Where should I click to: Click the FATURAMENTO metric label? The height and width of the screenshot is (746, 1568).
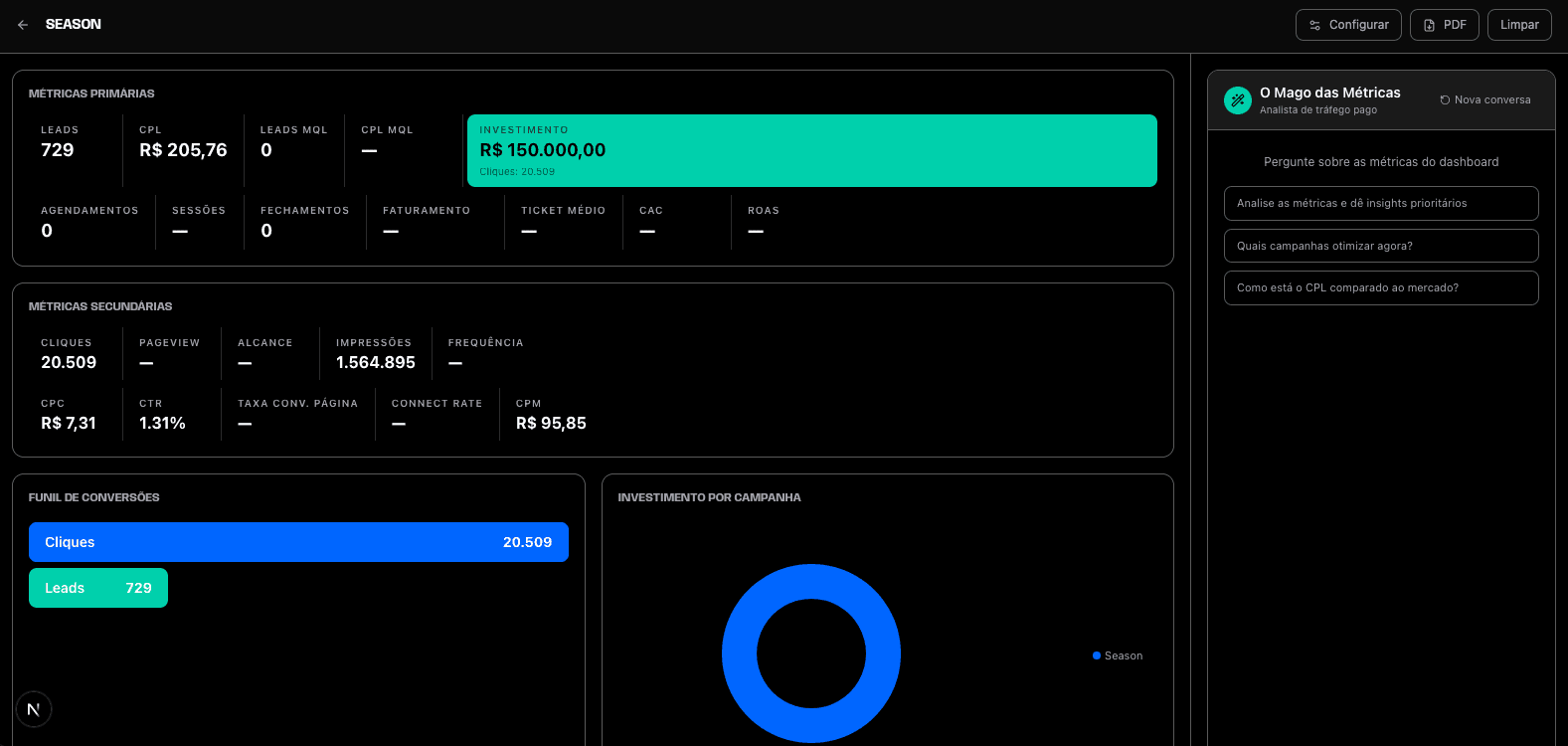[x=427, y=211]
